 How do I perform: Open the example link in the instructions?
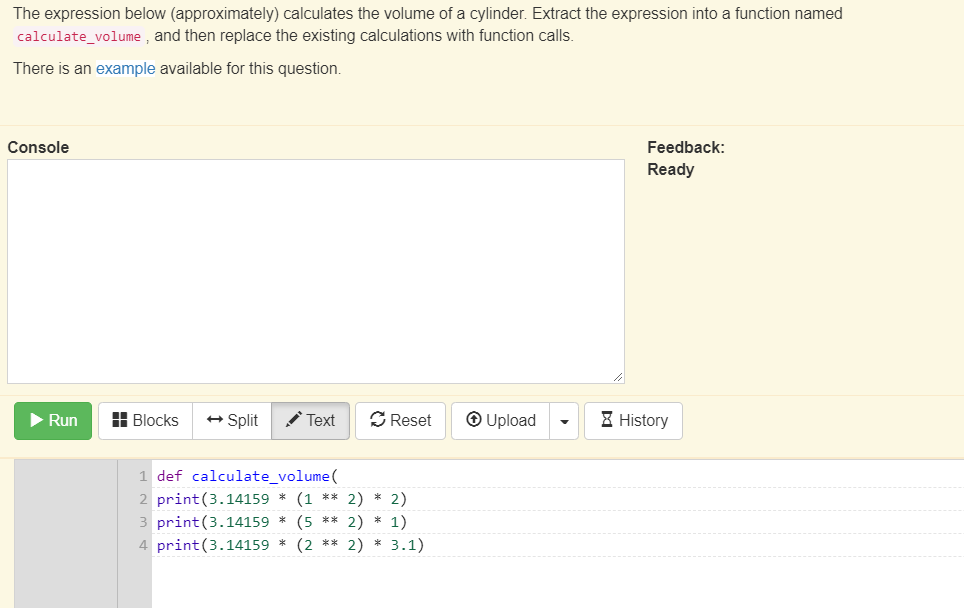pyautogui.click(x=125, y=68)
